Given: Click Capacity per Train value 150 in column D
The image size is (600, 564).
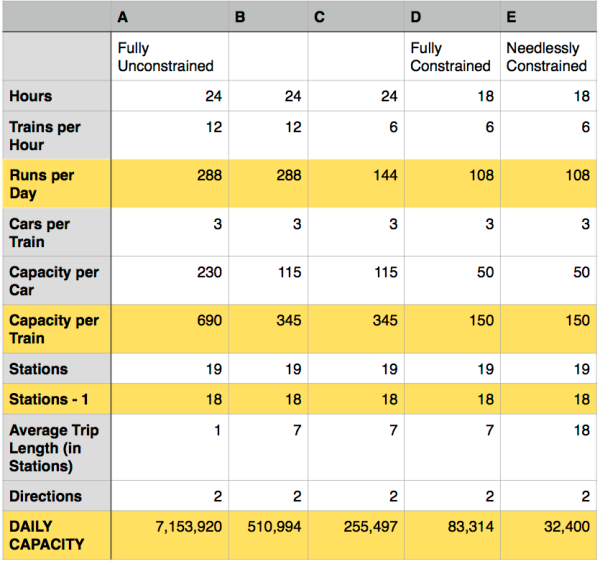Looking at the screenshot, I should point(482,320).
